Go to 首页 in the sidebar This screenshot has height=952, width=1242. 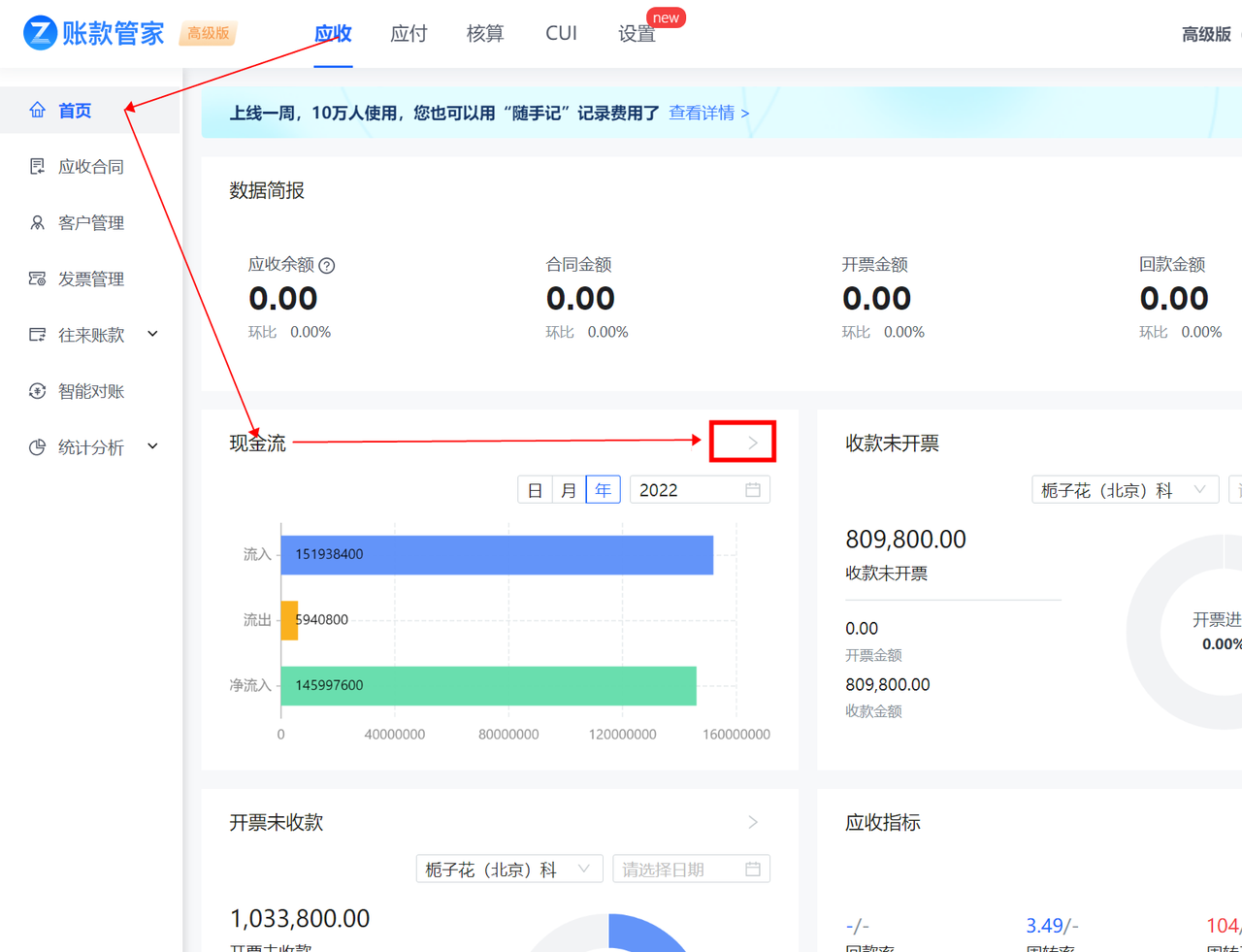(x=89, y=110)
